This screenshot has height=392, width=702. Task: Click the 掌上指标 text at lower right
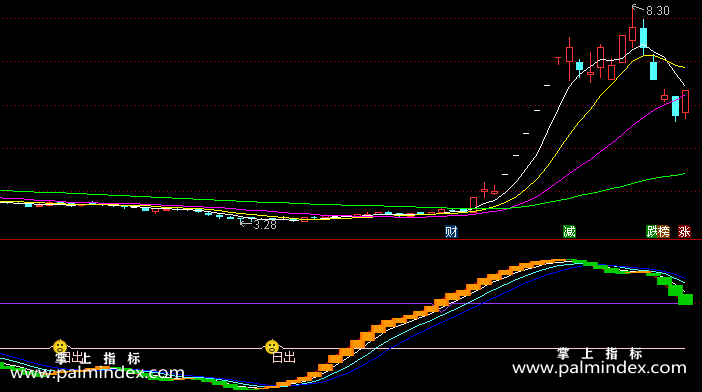[600, 354]
